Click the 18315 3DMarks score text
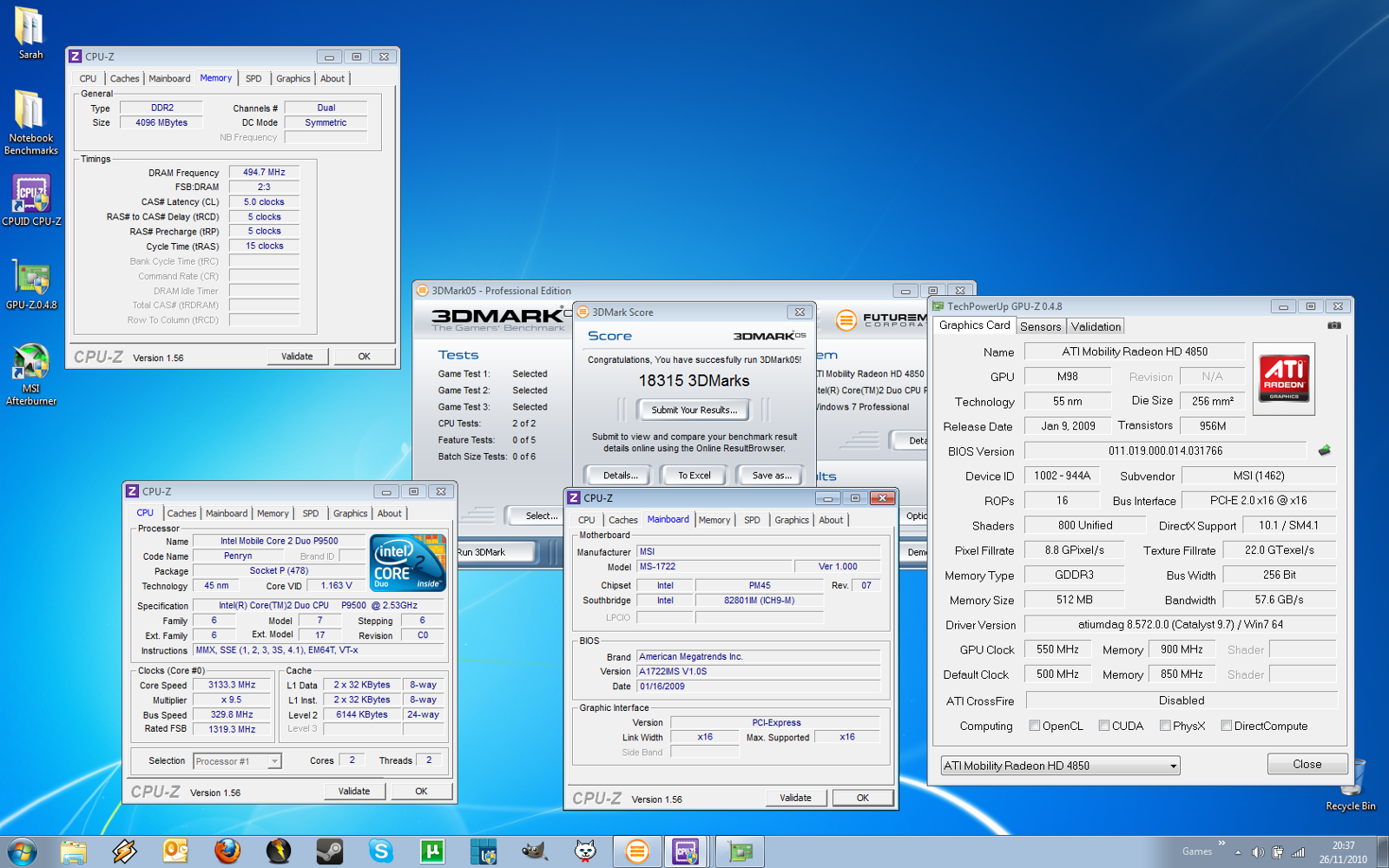1389x868 pixels. coord(694,380)
